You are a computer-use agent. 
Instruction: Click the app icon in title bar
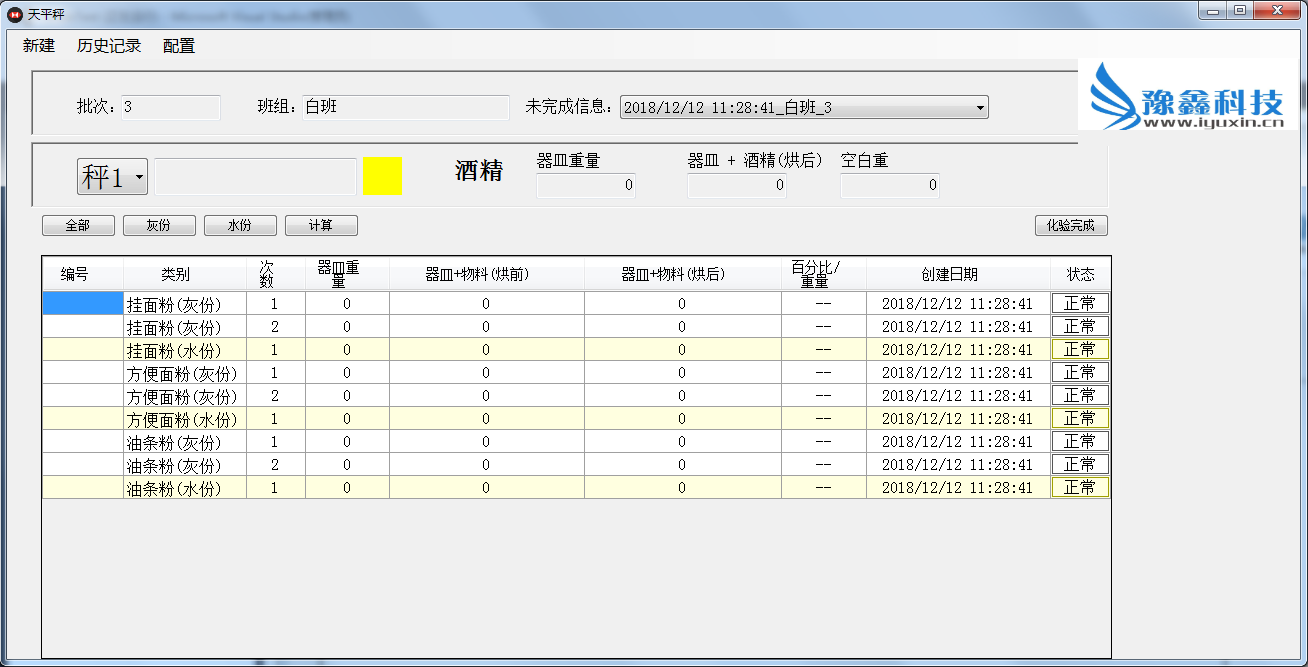pyautogui.click(x=15, y=12)
